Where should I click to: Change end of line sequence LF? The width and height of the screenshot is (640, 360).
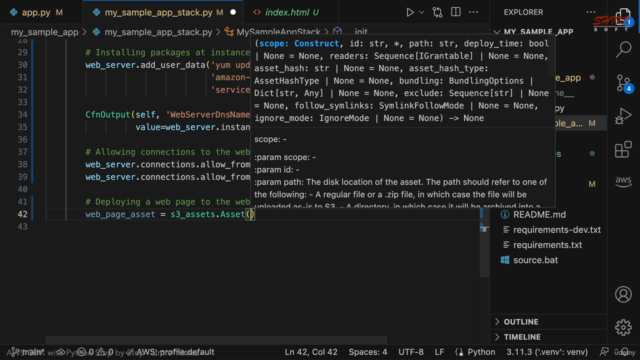439,352
